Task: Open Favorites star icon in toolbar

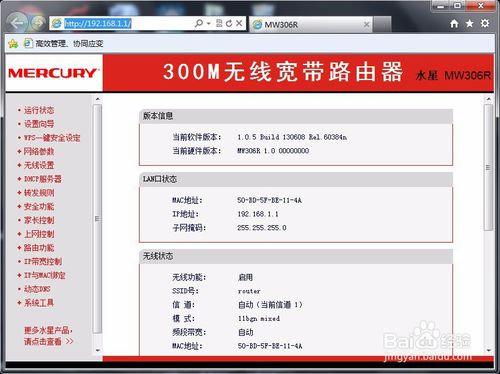Action: [469, 23]
